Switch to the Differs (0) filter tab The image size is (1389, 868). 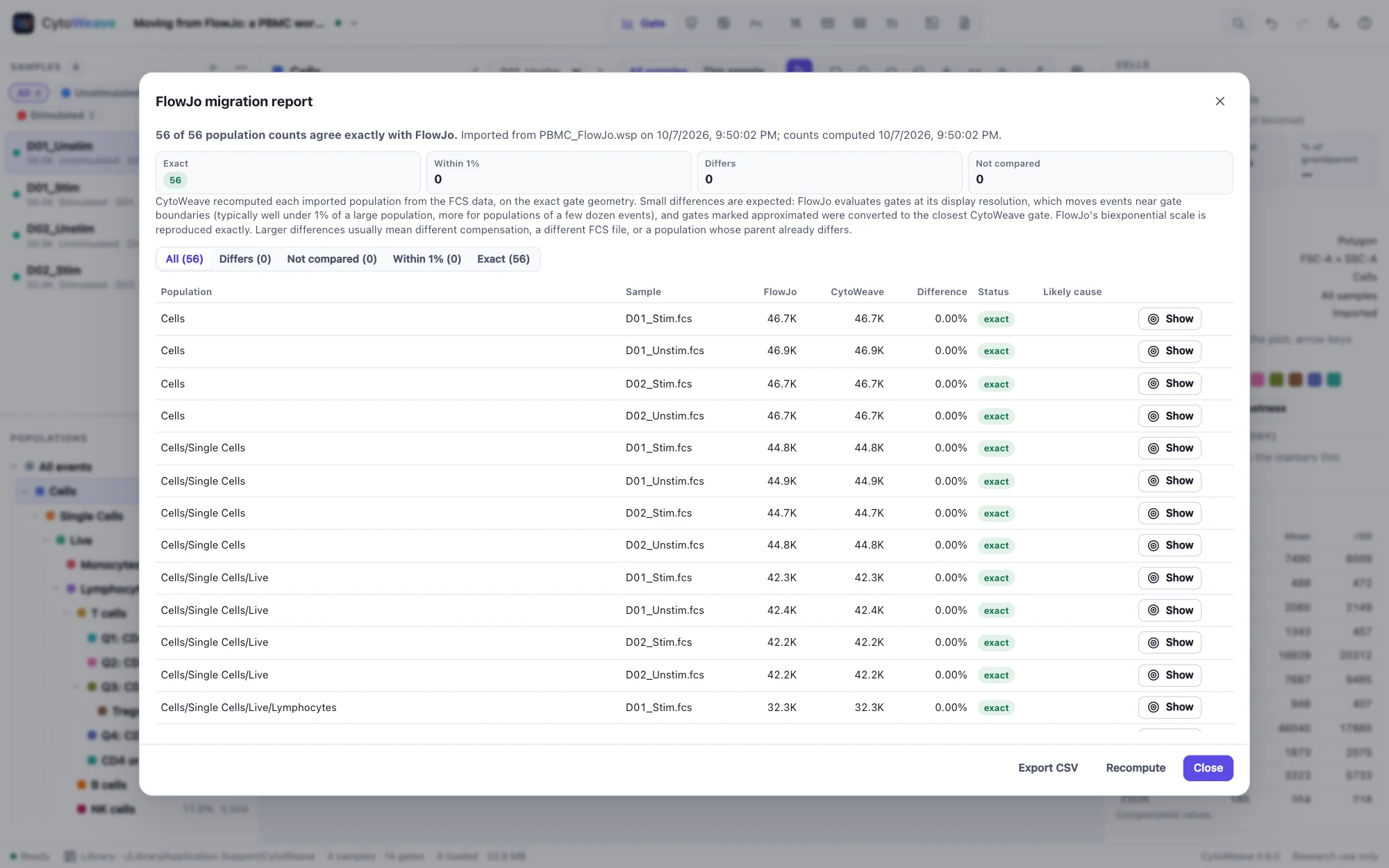pyautogui.click(x=245, y=259)
